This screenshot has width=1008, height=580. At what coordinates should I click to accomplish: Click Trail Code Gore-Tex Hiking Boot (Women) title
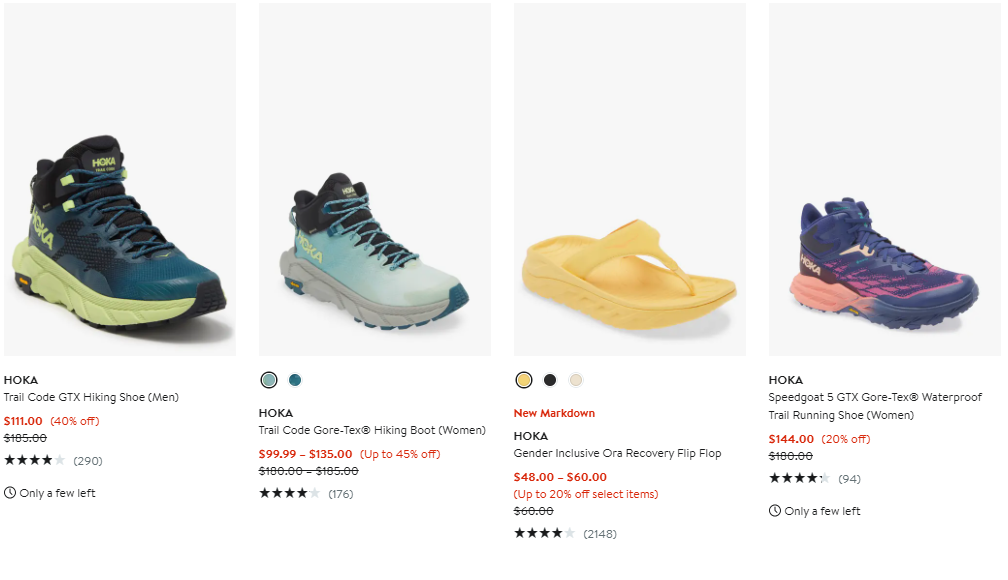point(372,430)
